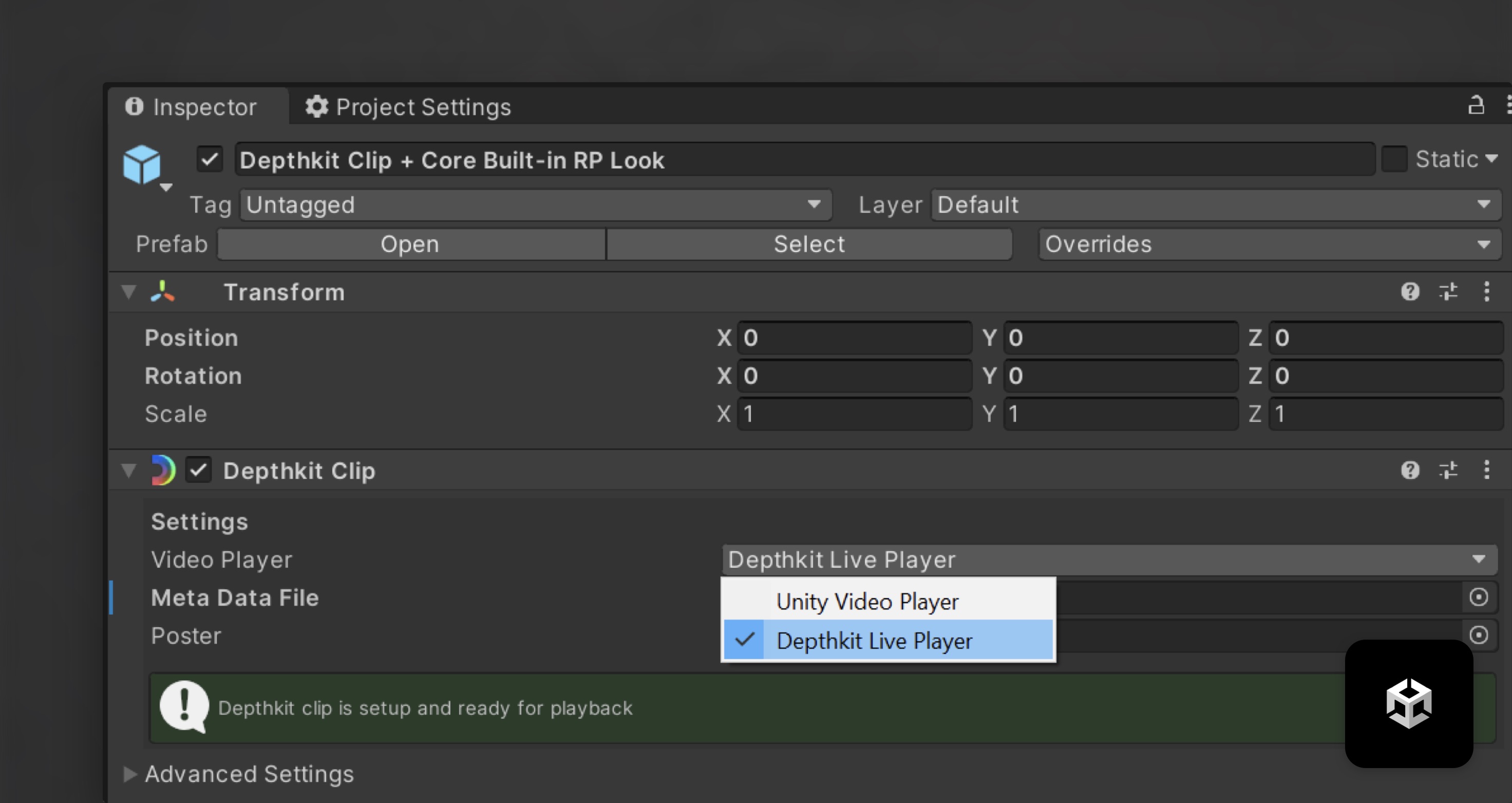The width and height of the screenshot is (1512, 803).
Task: Click the Inspector lock icon
Action: coord(1476,106)
